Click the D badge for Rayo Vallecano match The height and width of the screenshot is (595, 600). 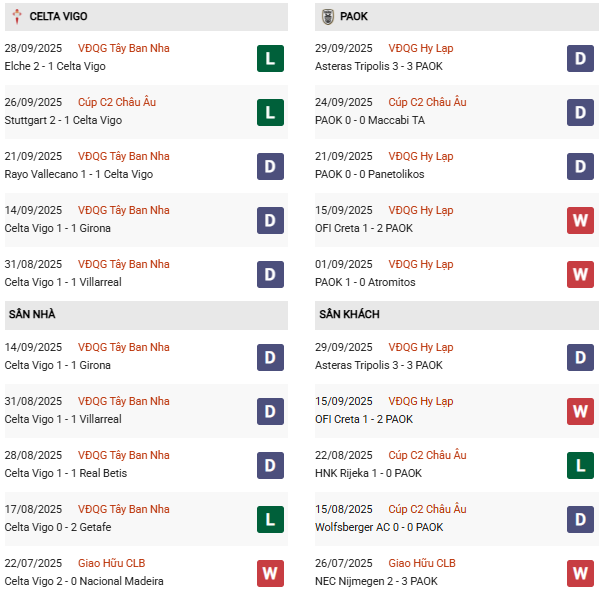pyautogui.click(x=269, y=166)
